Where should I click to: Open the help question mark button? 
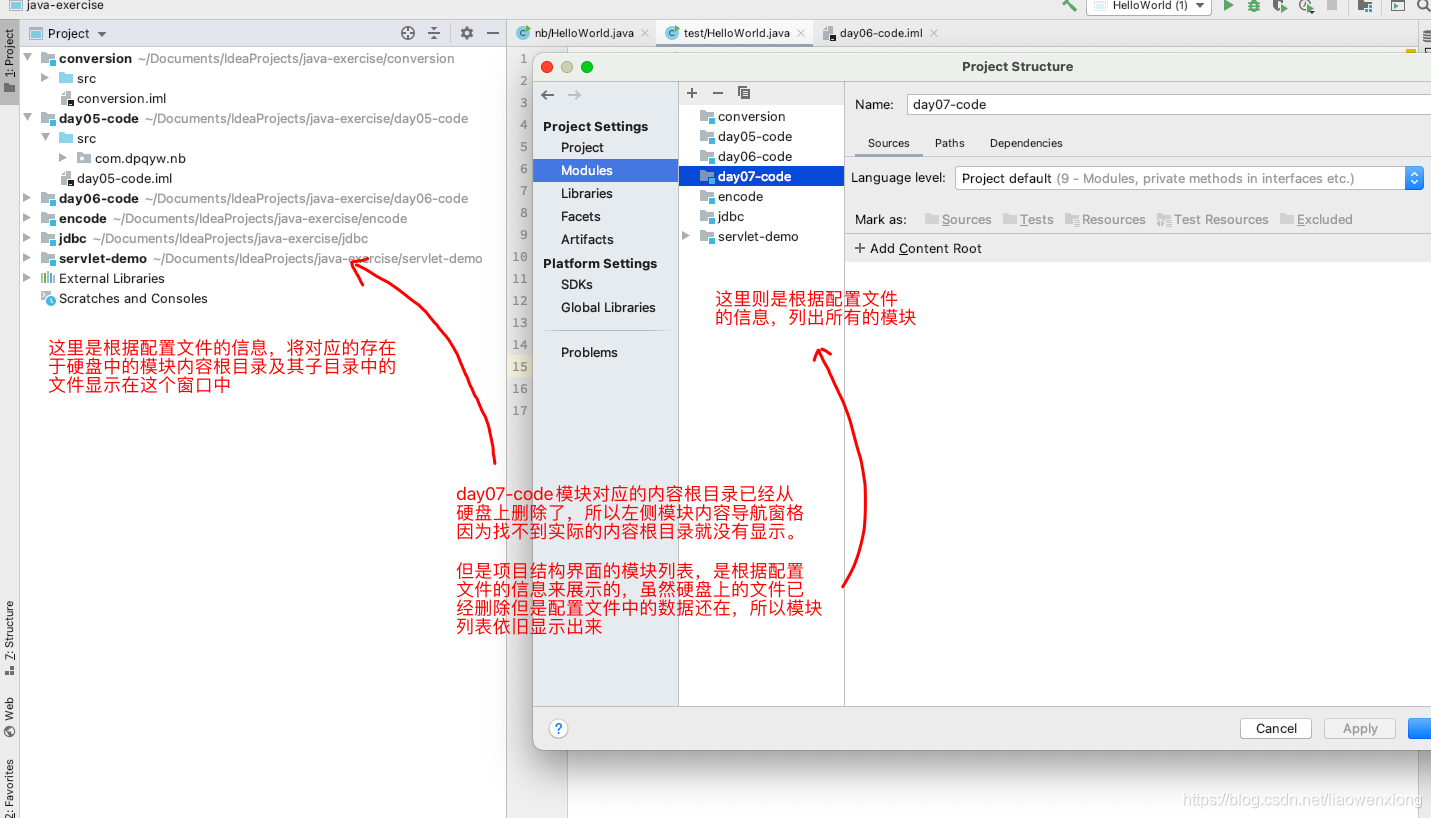(x=559, y=728)
